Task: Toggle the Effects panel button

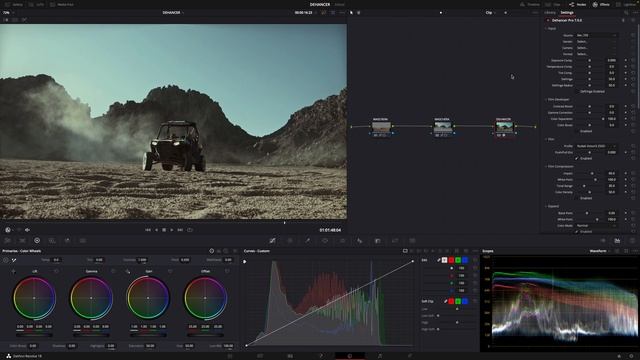Action: (x=601, y=4)
